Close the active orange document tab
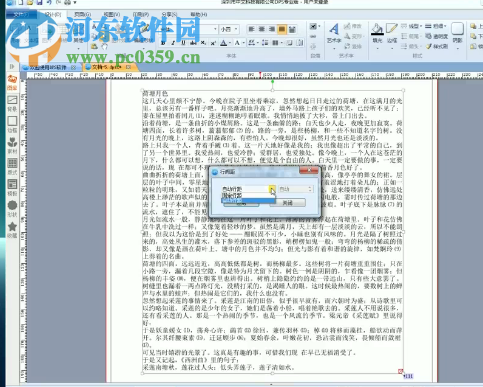Screen dimensions: 483x387 point(128,67)
